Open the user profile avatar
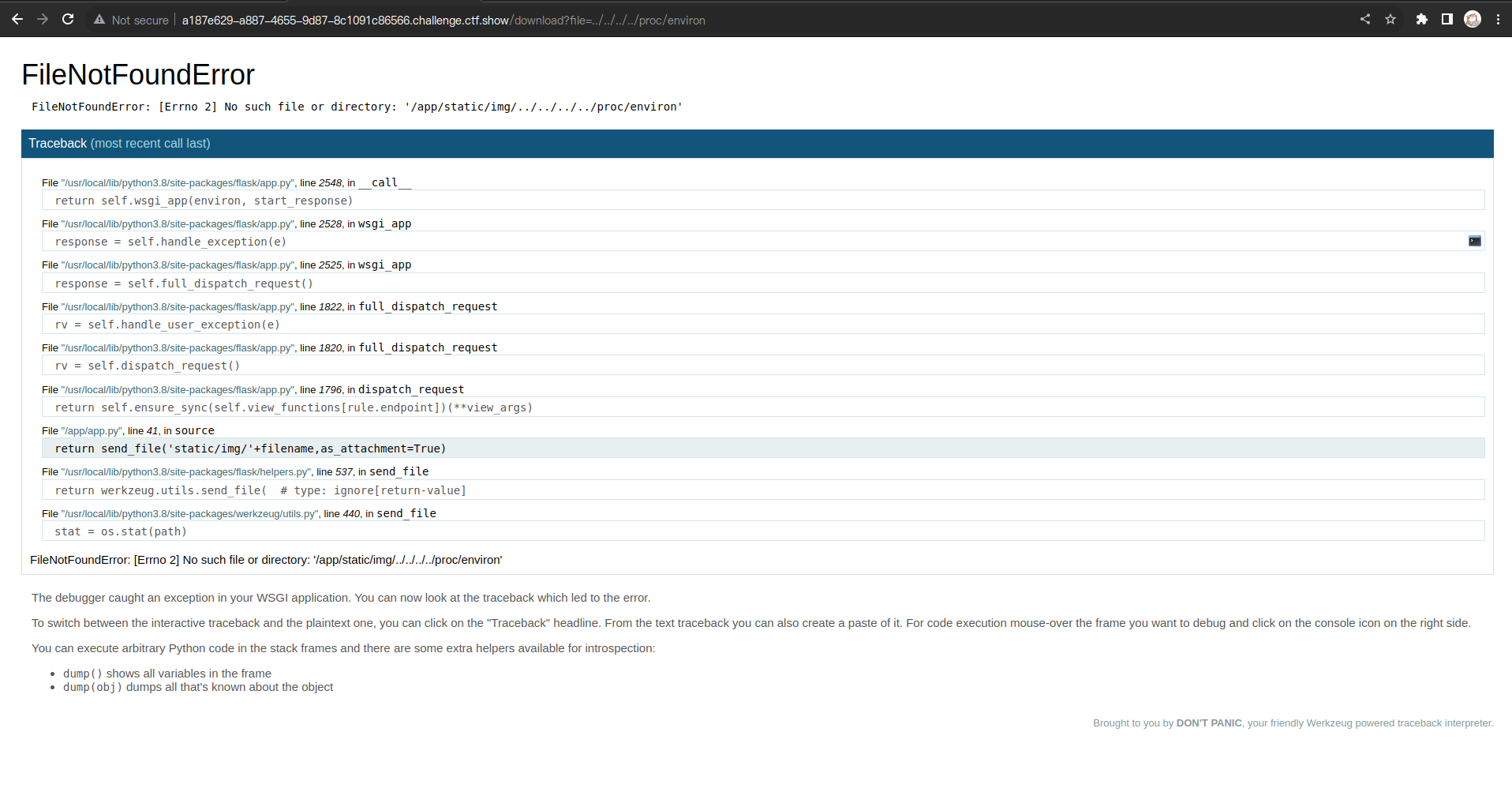 pos(1473,19)
